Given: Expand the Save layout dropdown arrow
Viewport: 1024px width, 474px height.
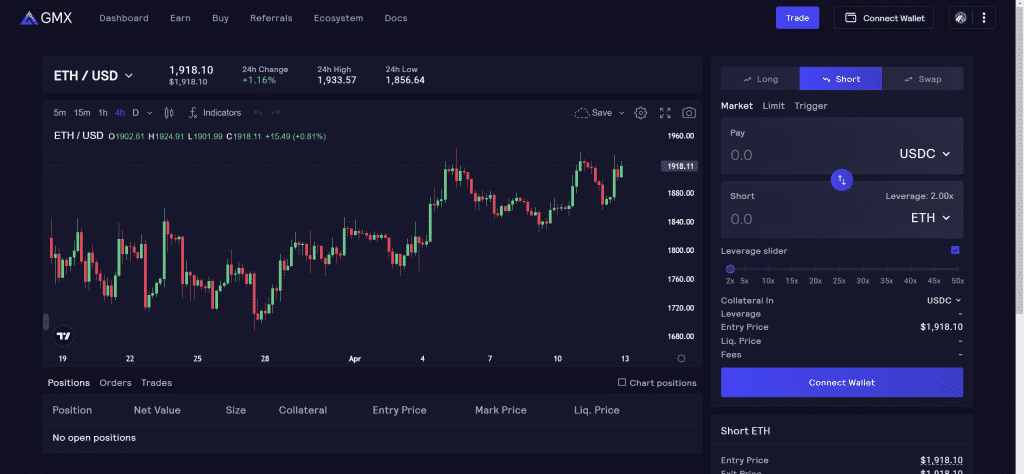Looking at the screenshot, I should pos(622,113).
